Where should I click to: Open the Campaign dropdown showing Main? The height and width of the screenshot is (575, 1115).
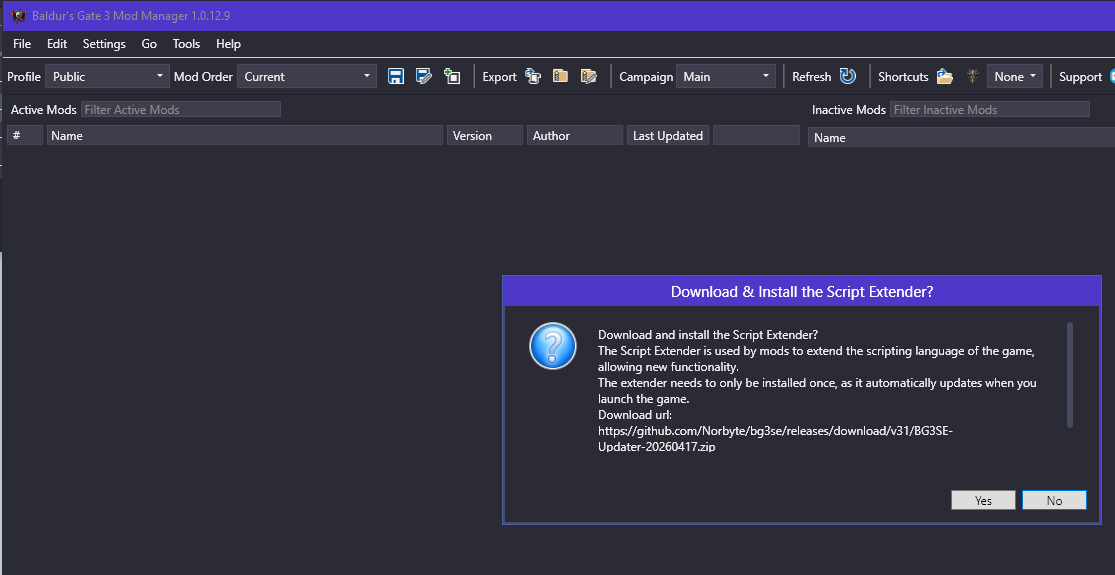pos(725,76)
